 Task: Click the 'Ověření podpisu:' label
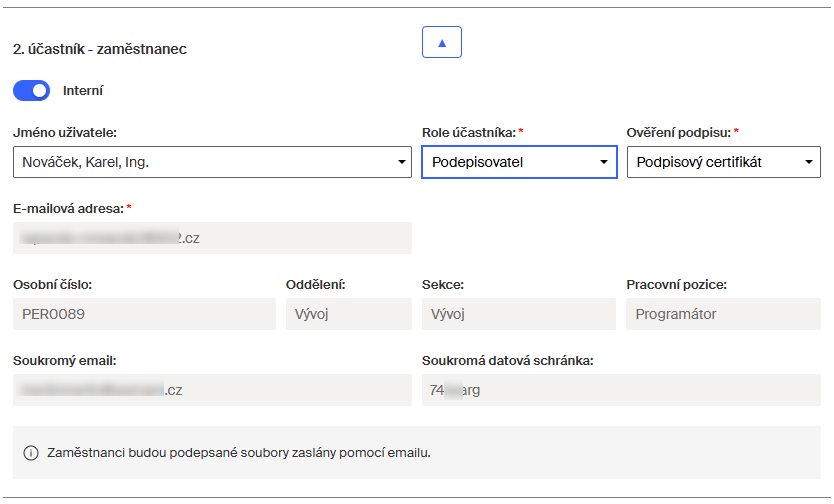(x=679, y=132)
